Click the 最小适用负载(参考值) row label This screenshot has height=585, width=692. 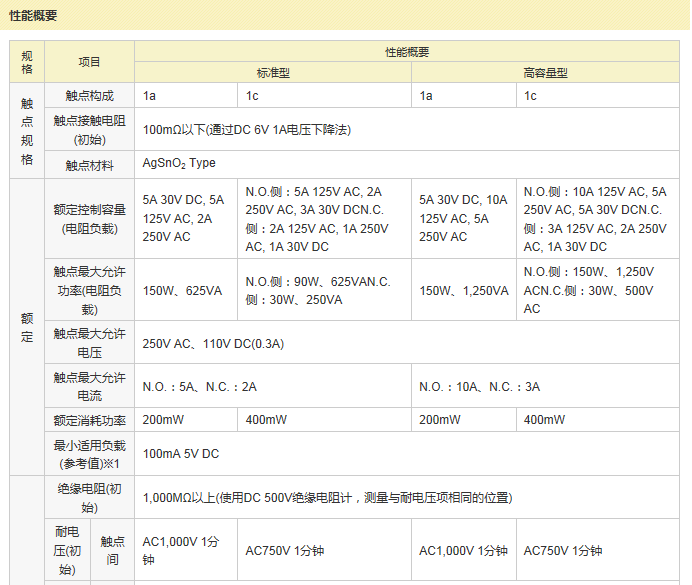click(x=90, y=454)
